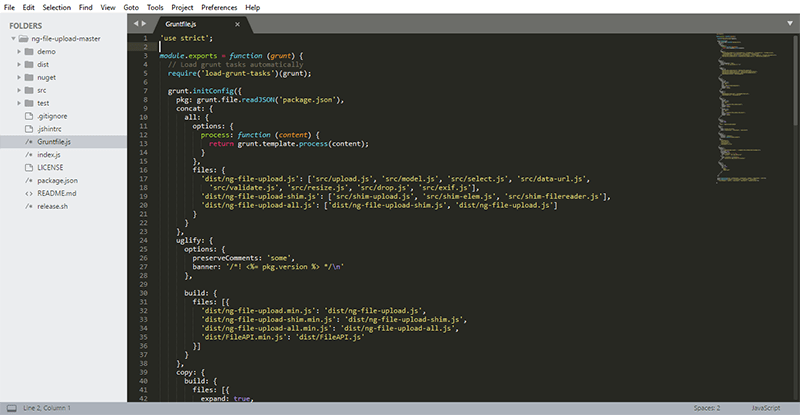This screenshot has width=800, height=415.
Task: Open the Find menu
Action: [85, 7]
